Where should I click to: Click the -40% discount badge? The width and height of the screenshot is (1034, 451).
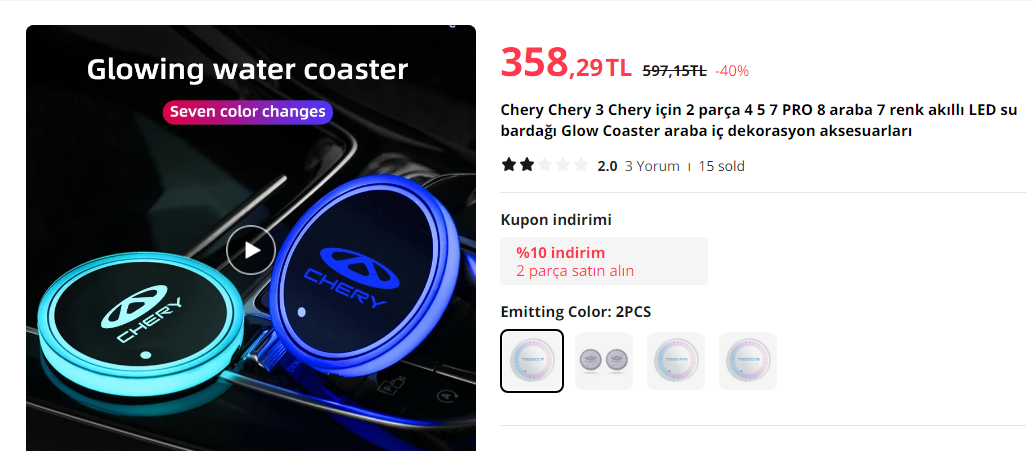[x=732, y=71]
